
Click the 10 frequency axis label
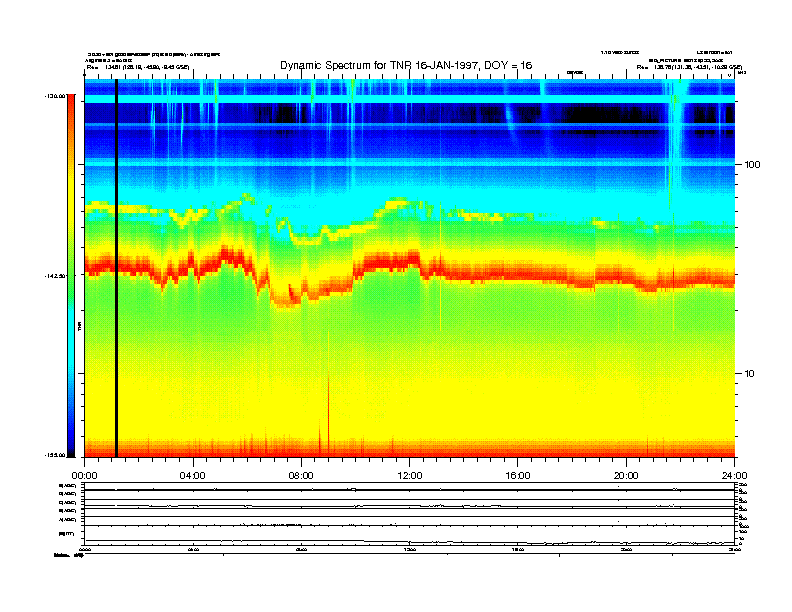point(749,374)
